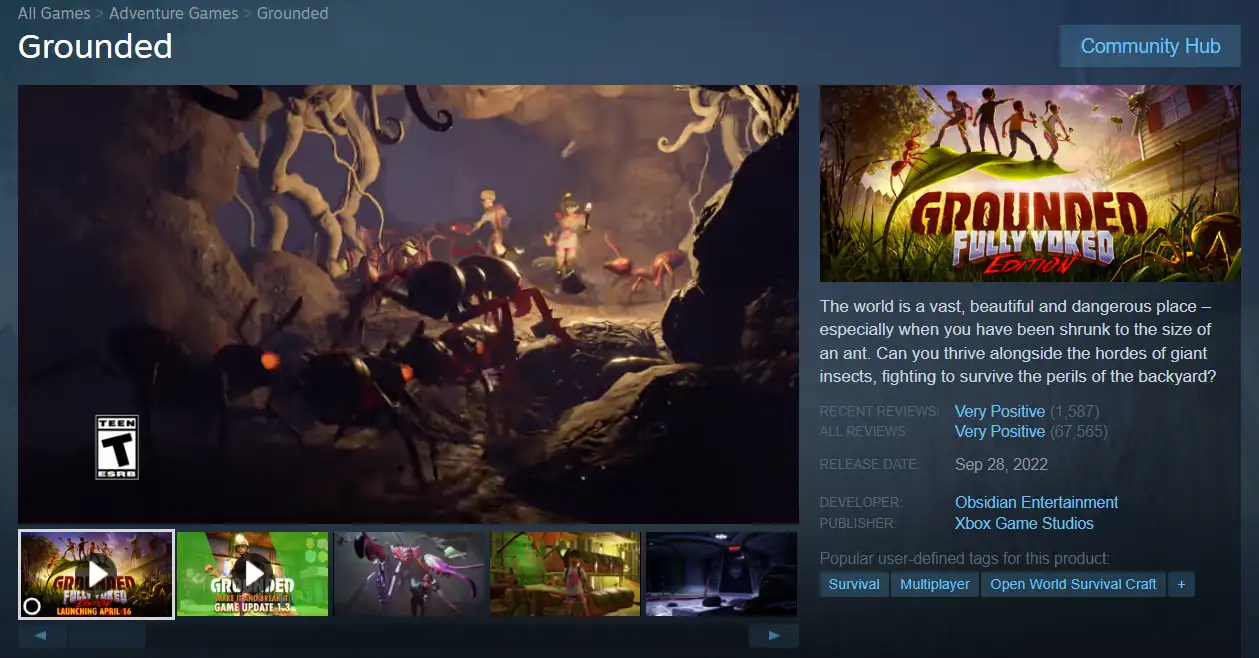Click the right arrow of thumbnail strip
Viewport: 1259px width, 658px height.
(774, 635)
